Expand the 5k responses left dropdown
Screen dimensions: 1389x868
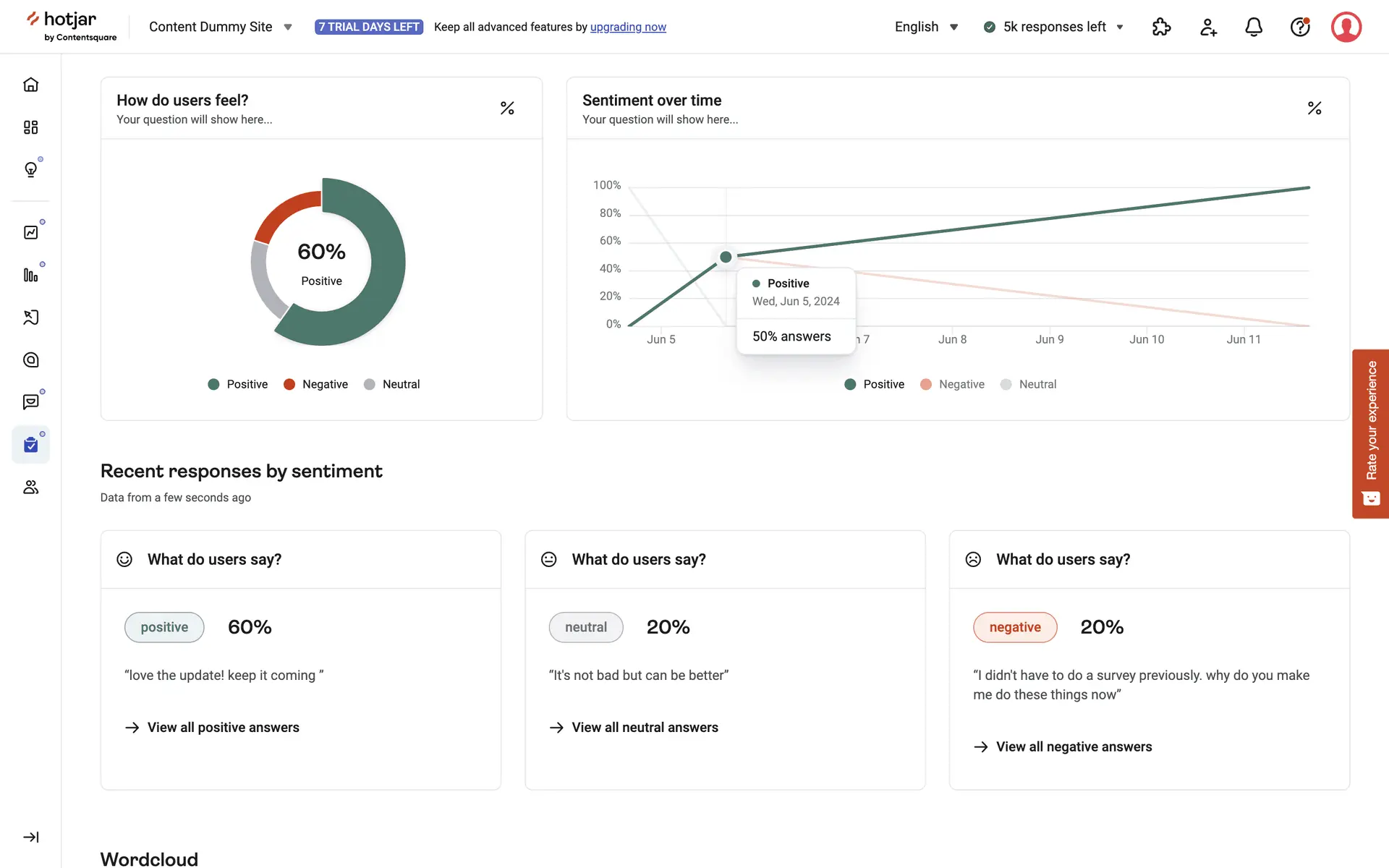click(1053, 27)
